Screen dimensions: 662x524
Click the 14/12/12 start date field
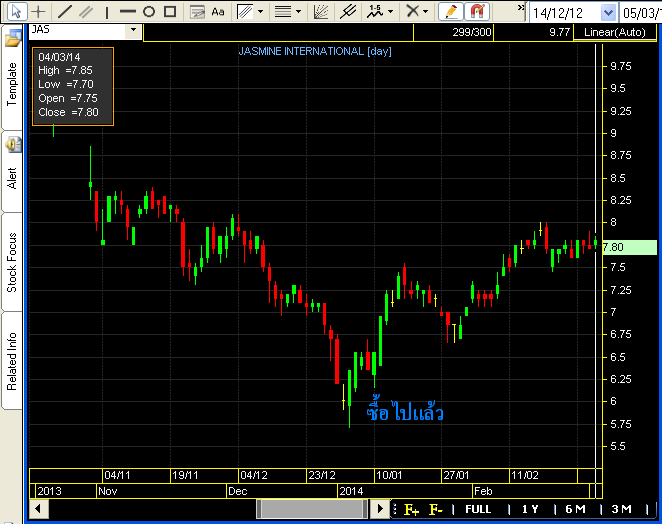coord(565,13)
